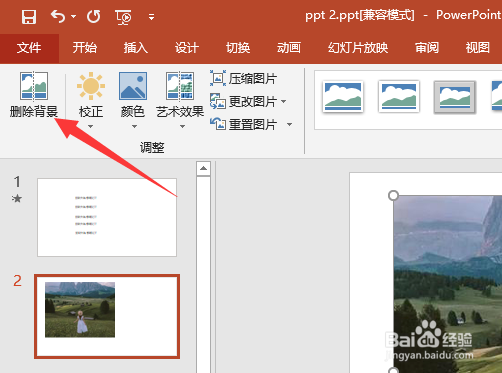The height and width of the screenshot is (373, 502).
Task: Click the 重置图片 icon
Action: 218,124
